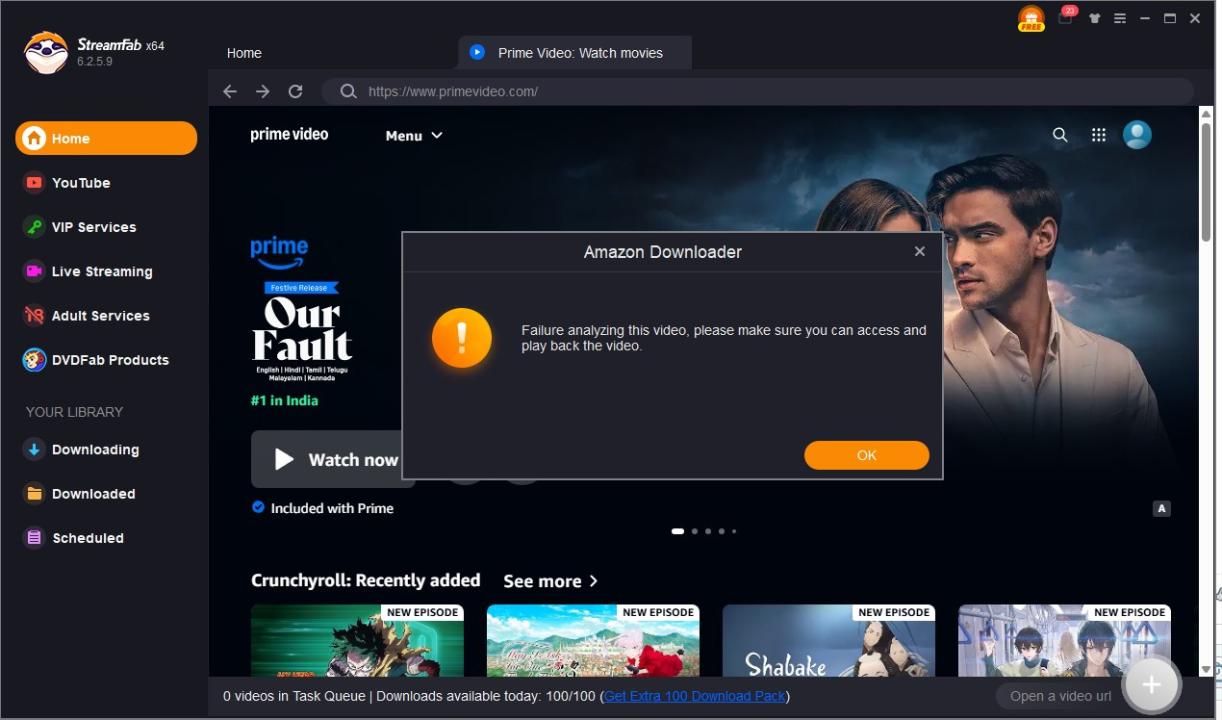Image resolution: width=1222 pixels, height=720 pixels.
Task: Select the first carousel pagination dot
Action: tap(677, 531)
